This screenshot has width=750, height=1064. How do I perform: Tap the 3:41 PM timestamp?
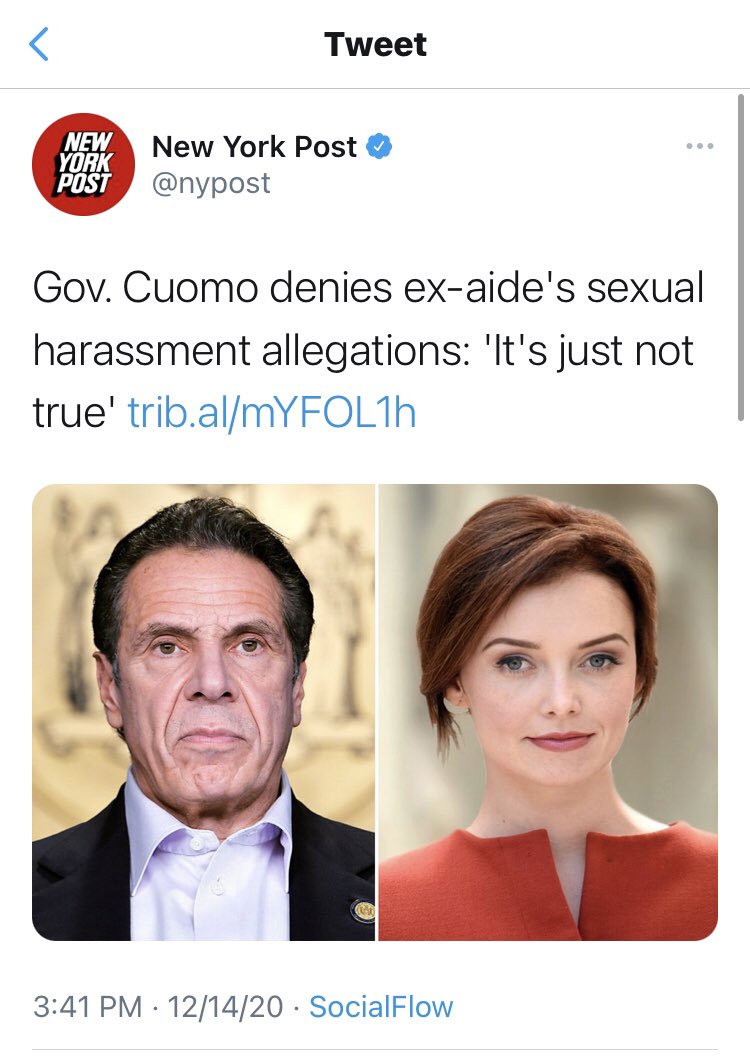click(x=88, y=1007)
